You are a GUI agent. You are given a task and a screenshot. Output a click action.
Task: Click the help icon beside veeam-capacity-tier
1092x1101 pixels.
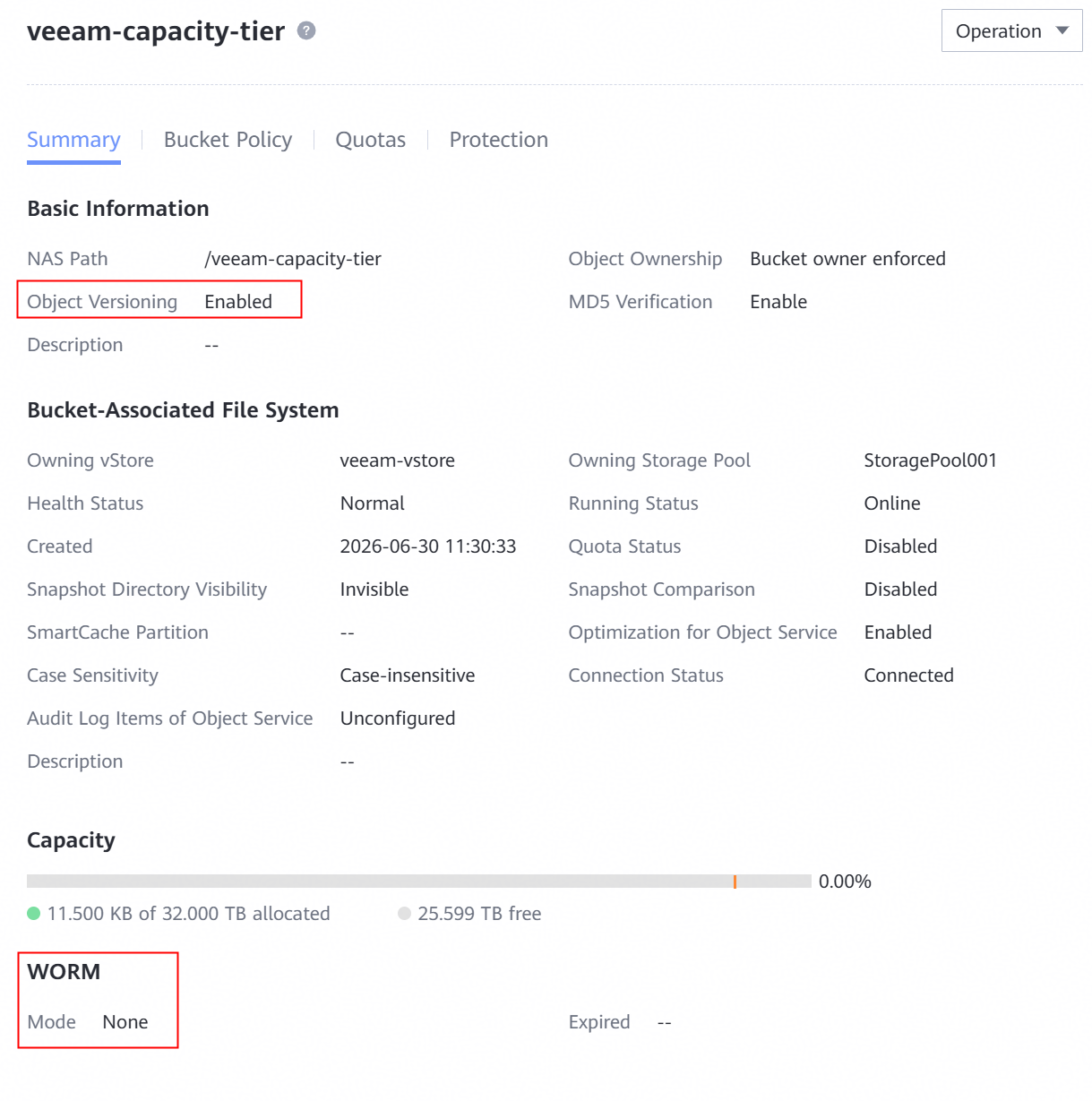(306, 30)
